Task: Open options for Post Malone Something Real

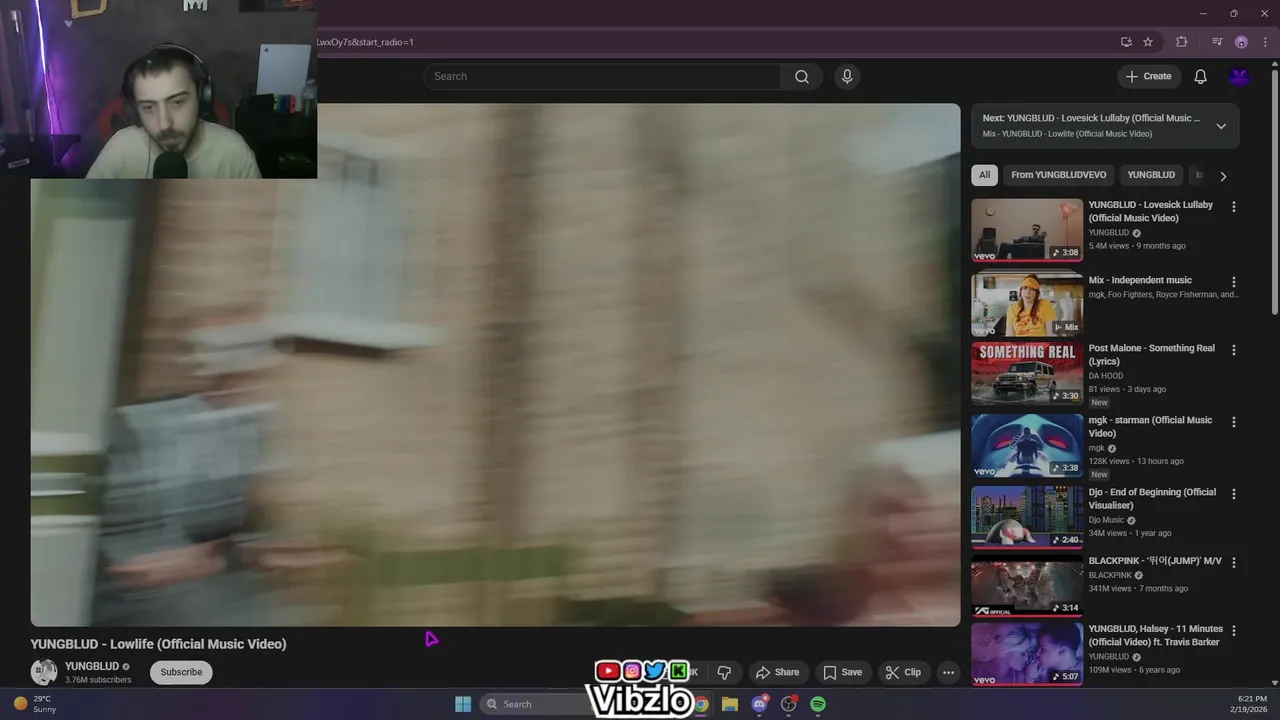Action: pyautogui.click(x=1233, y=350)
